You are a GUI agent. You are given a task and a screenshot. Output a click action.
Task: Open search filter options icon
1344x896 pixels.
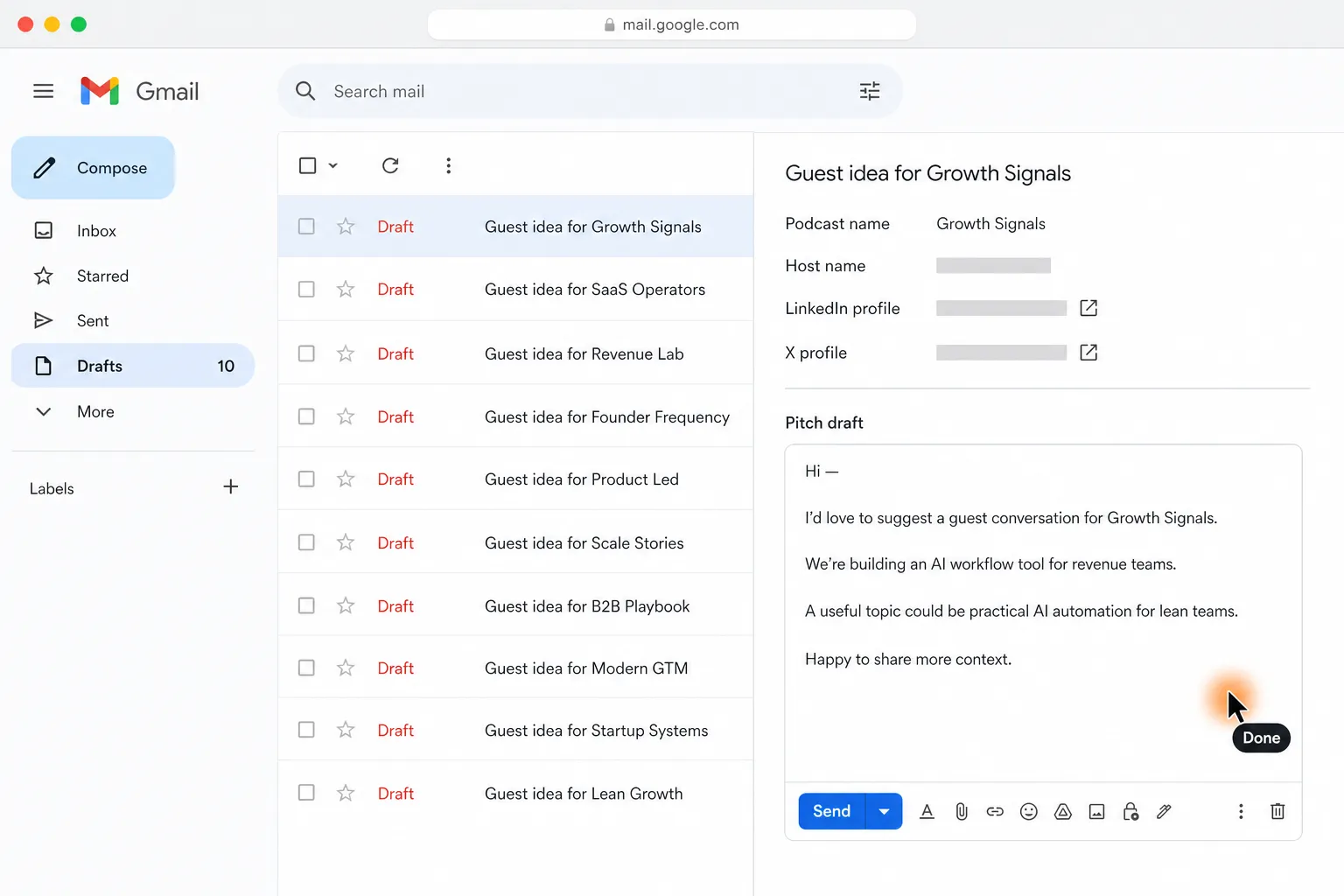point(870,91)
